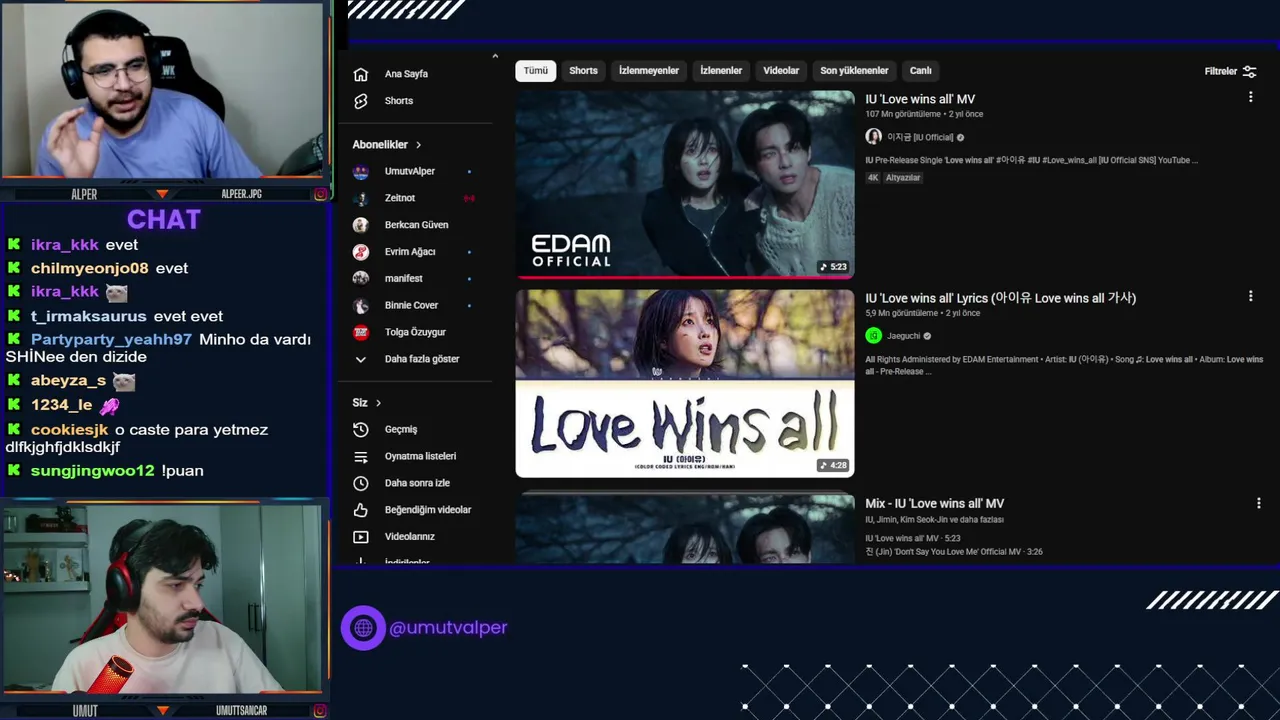The width and height of the screenshot is (1280, 720).
Task: Click Don't Say You Love Me mix entry
Action: 954,552
